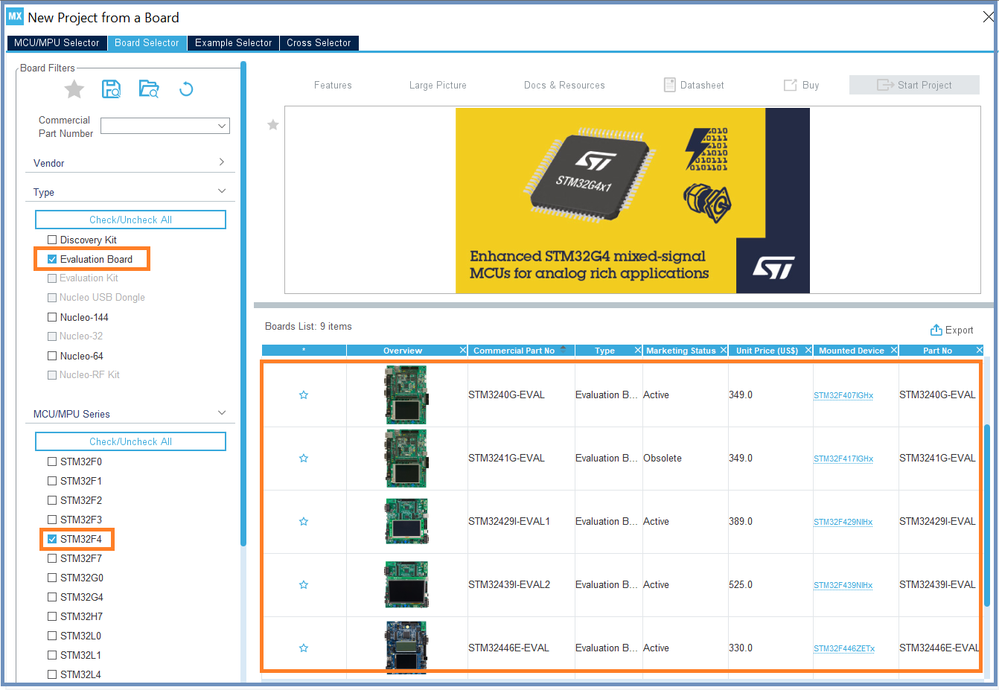Select the STM3240G-EVAL board thumbnail
This screenshot has width=999, height=690.
tap(406, 395)
